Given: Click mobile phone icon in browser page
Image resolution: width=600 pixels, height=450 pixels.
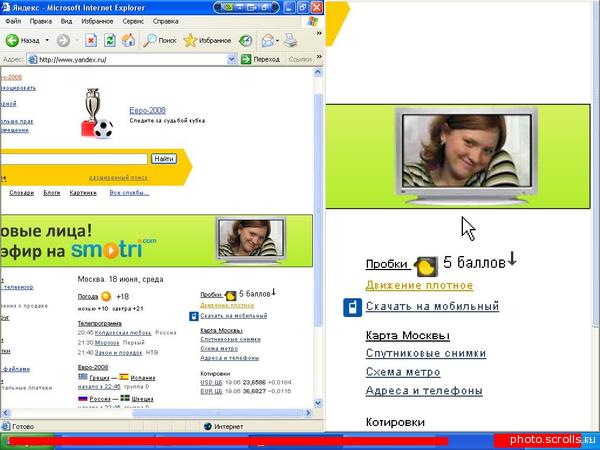Looking at the screenshot, I should tap(194, 316).
